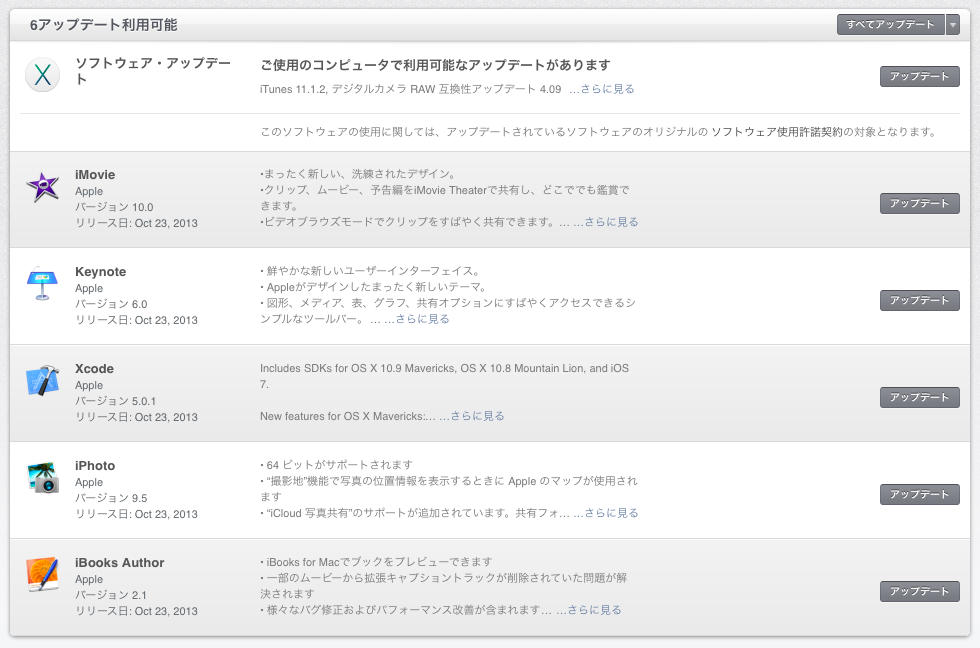Show more of the Xcode release notes
The image size is (980, 648).
477,416
